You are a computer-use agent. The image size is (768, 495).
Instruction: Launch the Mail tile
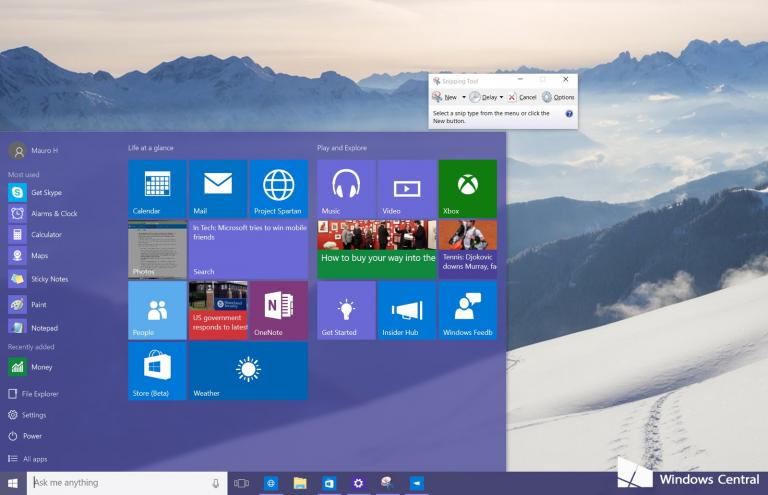[x=217, y=188]
